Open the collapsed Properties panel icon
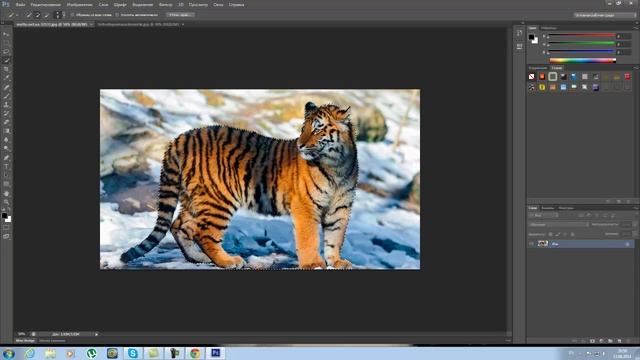Screen dimensions: 640x360 click(519, 47)
